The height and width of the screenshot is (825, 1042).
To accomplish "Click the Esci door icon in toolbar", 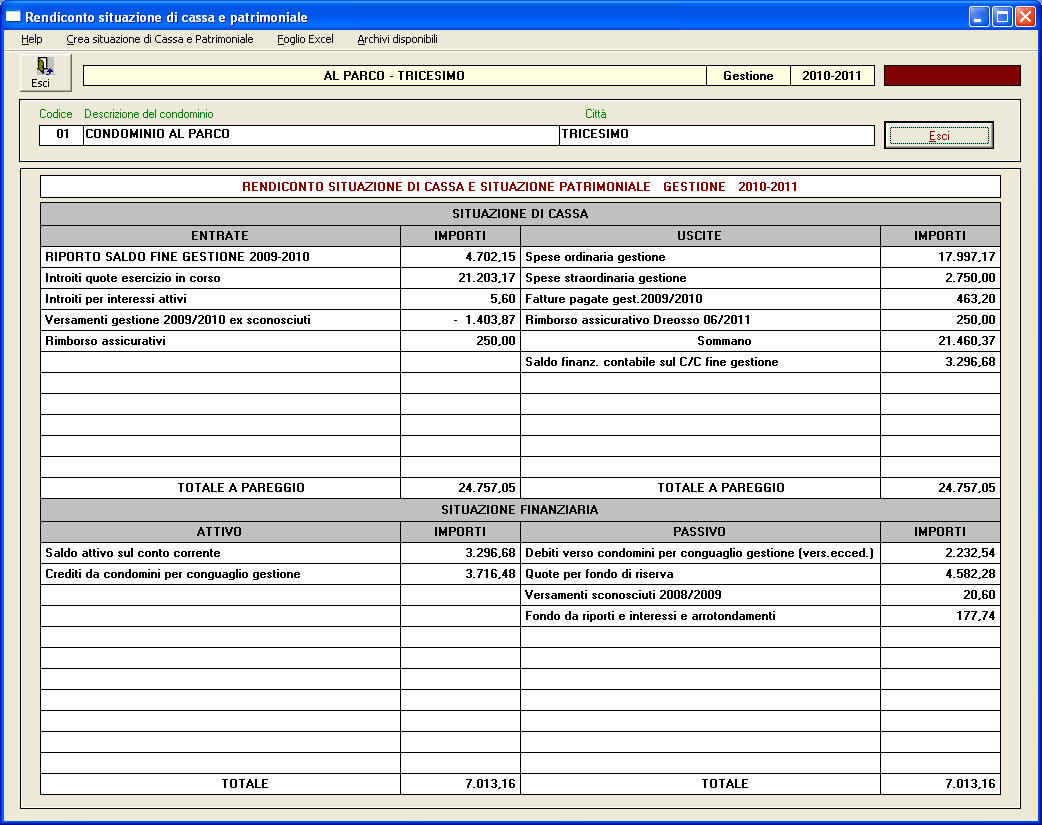I will pyautogui.click(x=45, y=72).
